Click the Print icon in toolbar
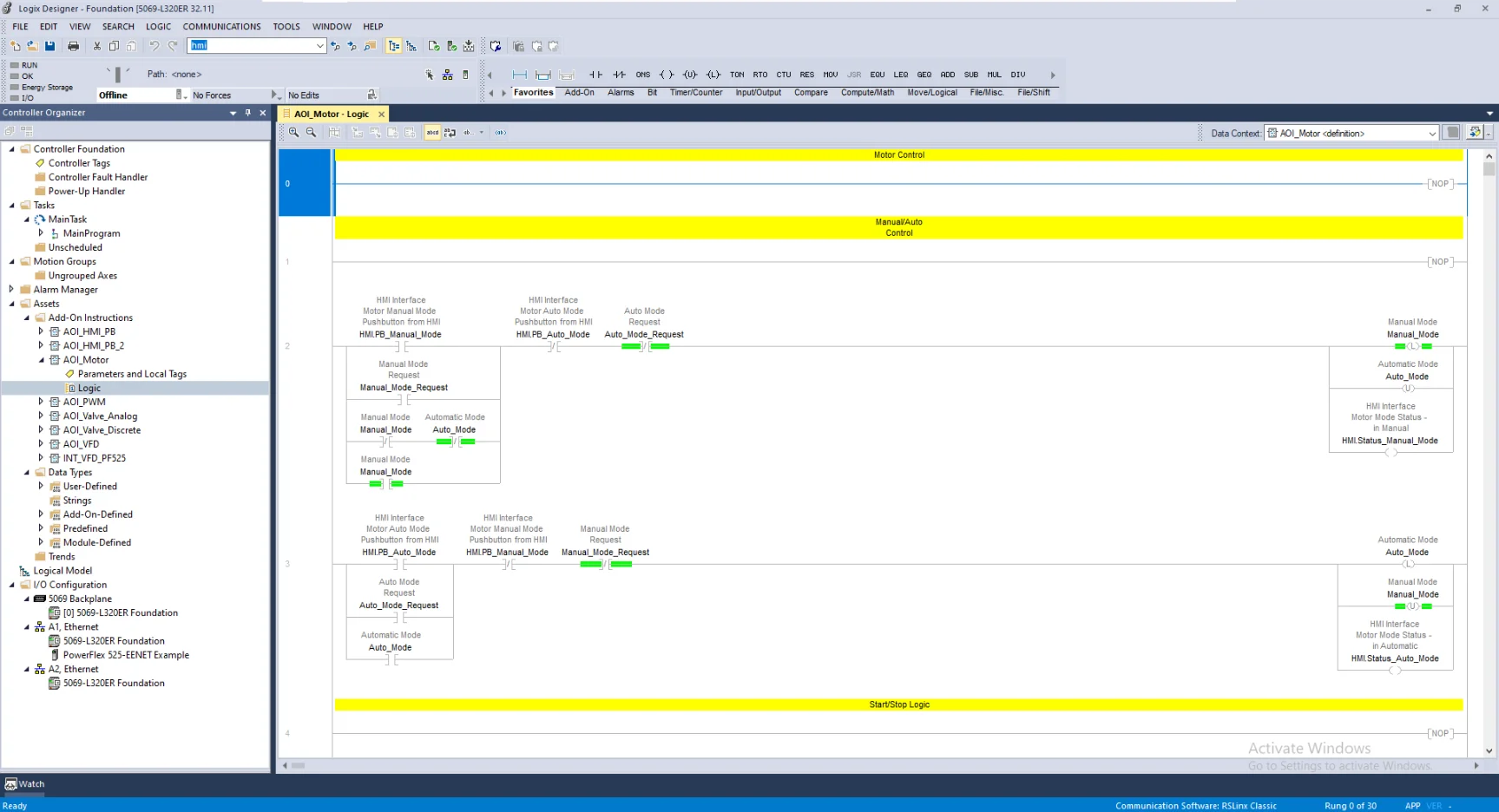Viewport: 1499px width, 812px height. (x=73, y=46)
